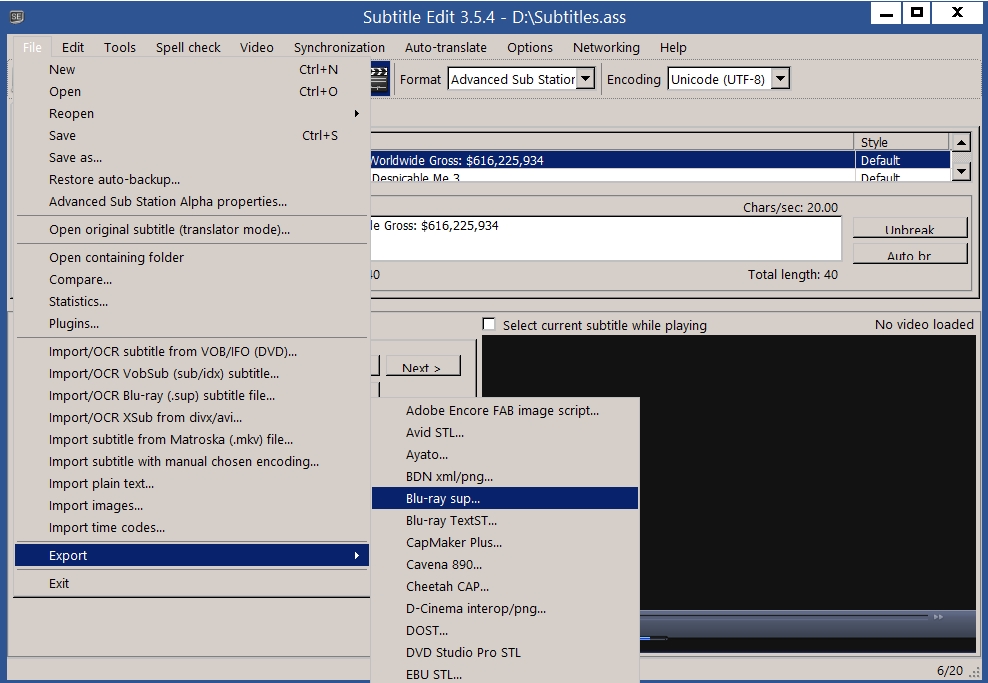Screen dimensions: 988x683
Task: Open Statistics... from File menu
Action: pos(192,301)
